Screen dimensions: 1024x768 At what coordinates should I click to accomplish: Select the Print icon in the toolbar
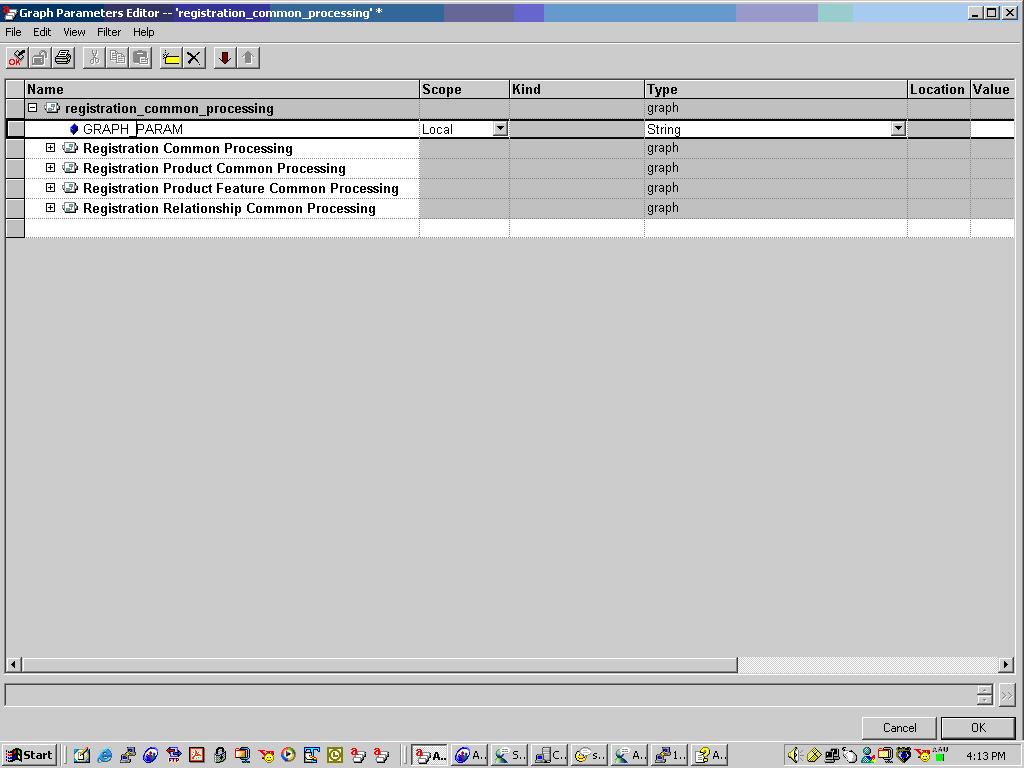[61, 57]
